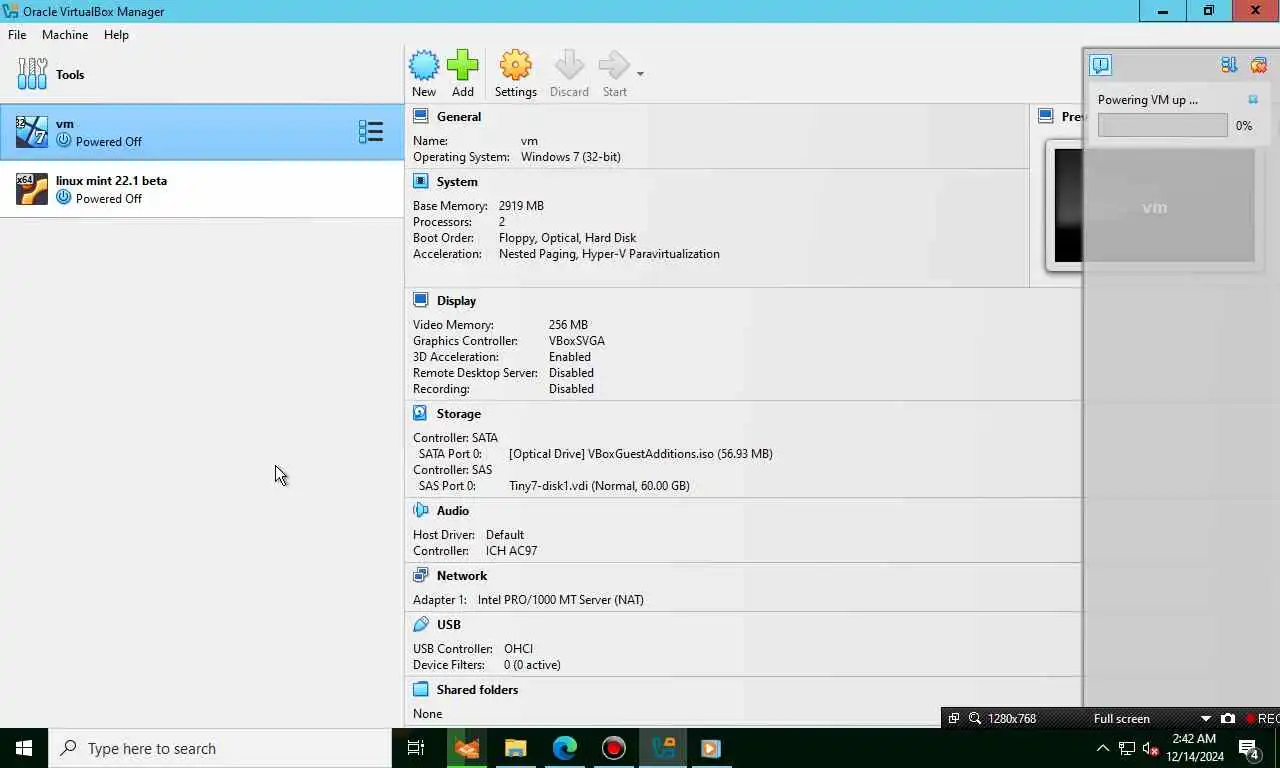Image resolution: width=1280 pixels, height=768 pixels.
Task: Click the ICH AC97 audio controller value
Action: (x=511, y=551)
